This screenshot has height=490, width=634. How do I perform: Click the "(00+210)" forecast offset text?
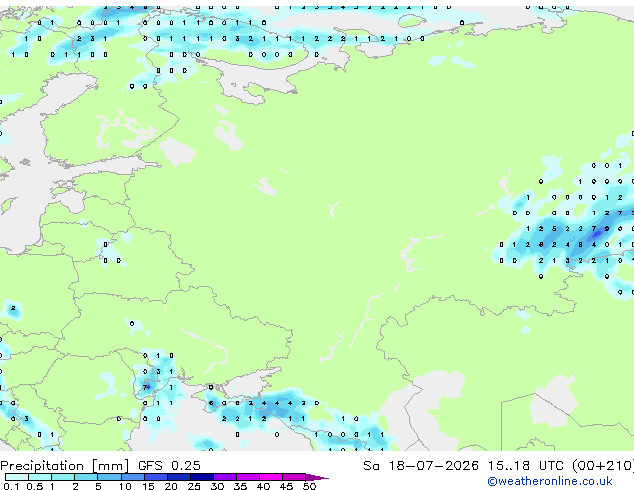(603, 466)
